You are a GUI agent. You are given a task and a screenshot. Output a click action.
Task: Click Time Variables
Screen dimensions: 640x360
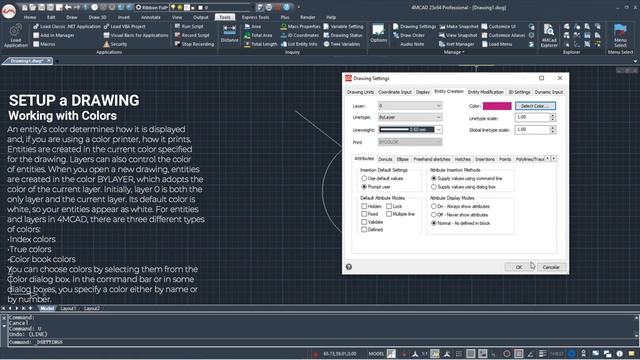pyautogui.click(x=342, y=44)
